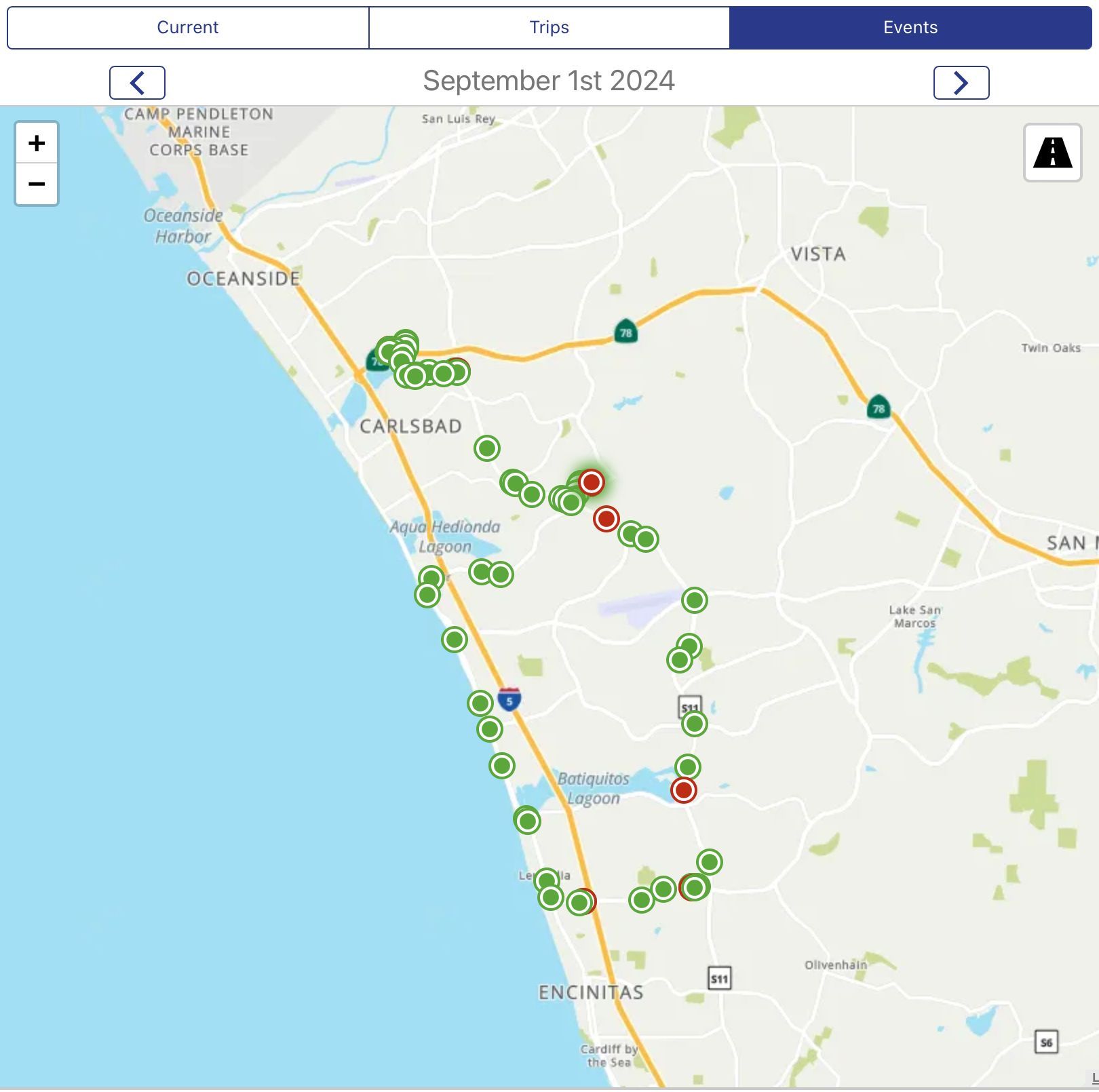Select red event marker near Batiquitos Lagoon
Viewport: 1099px width, 1092px height.
tap(683, 790)
